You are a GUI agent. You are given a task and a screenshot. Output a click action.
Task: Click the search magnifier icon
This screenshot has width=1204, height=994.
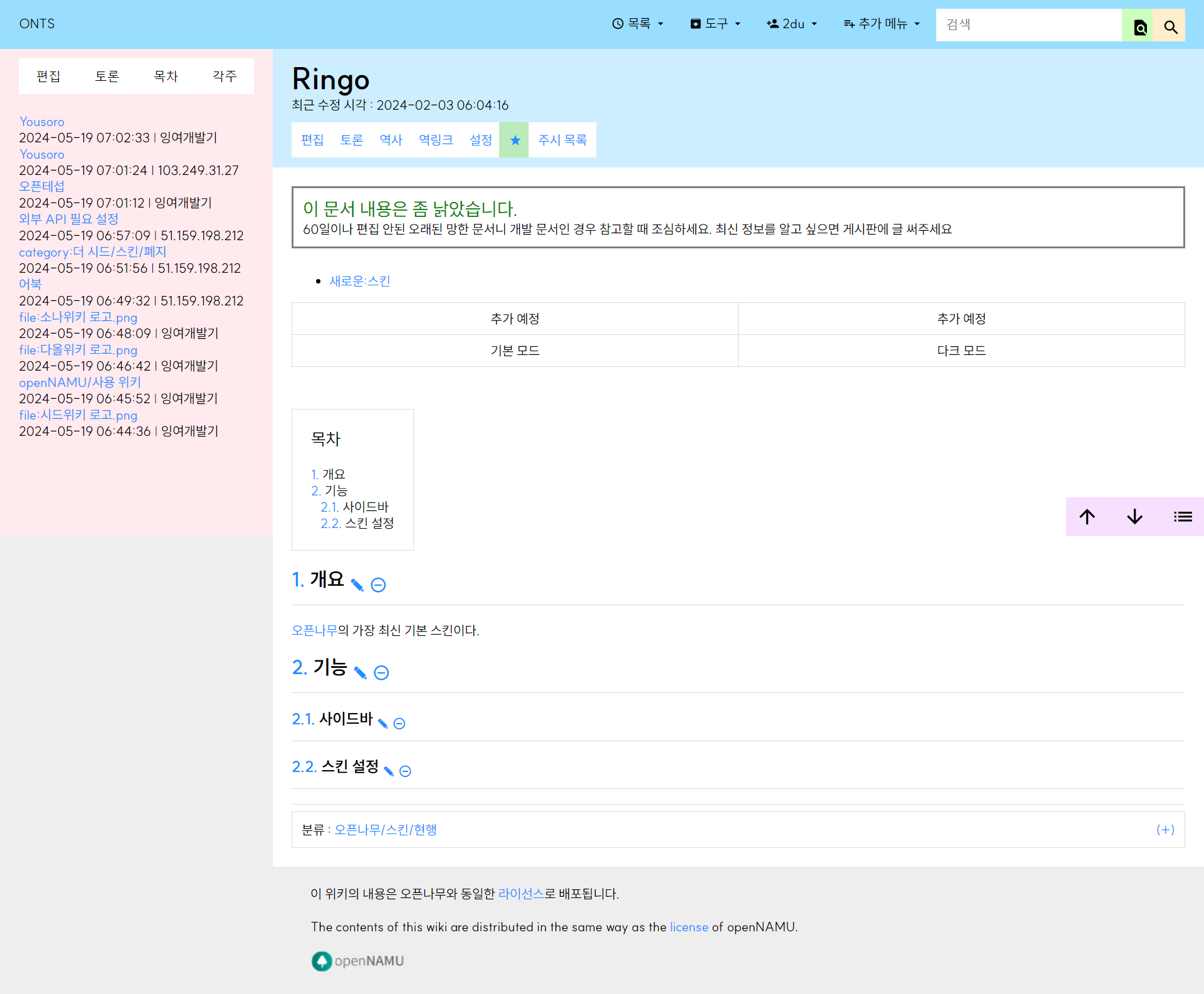(x=1170, y=26)
